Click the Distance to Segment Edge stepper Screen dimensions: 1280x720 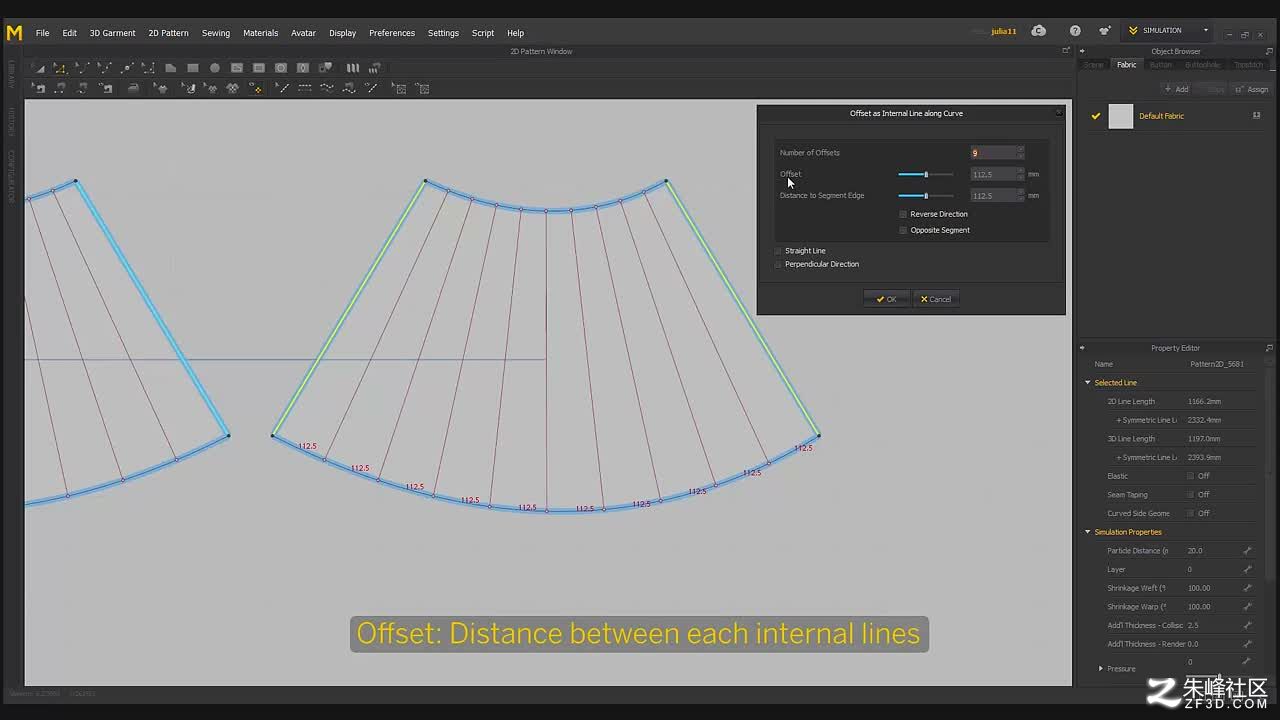[1020, 196]
